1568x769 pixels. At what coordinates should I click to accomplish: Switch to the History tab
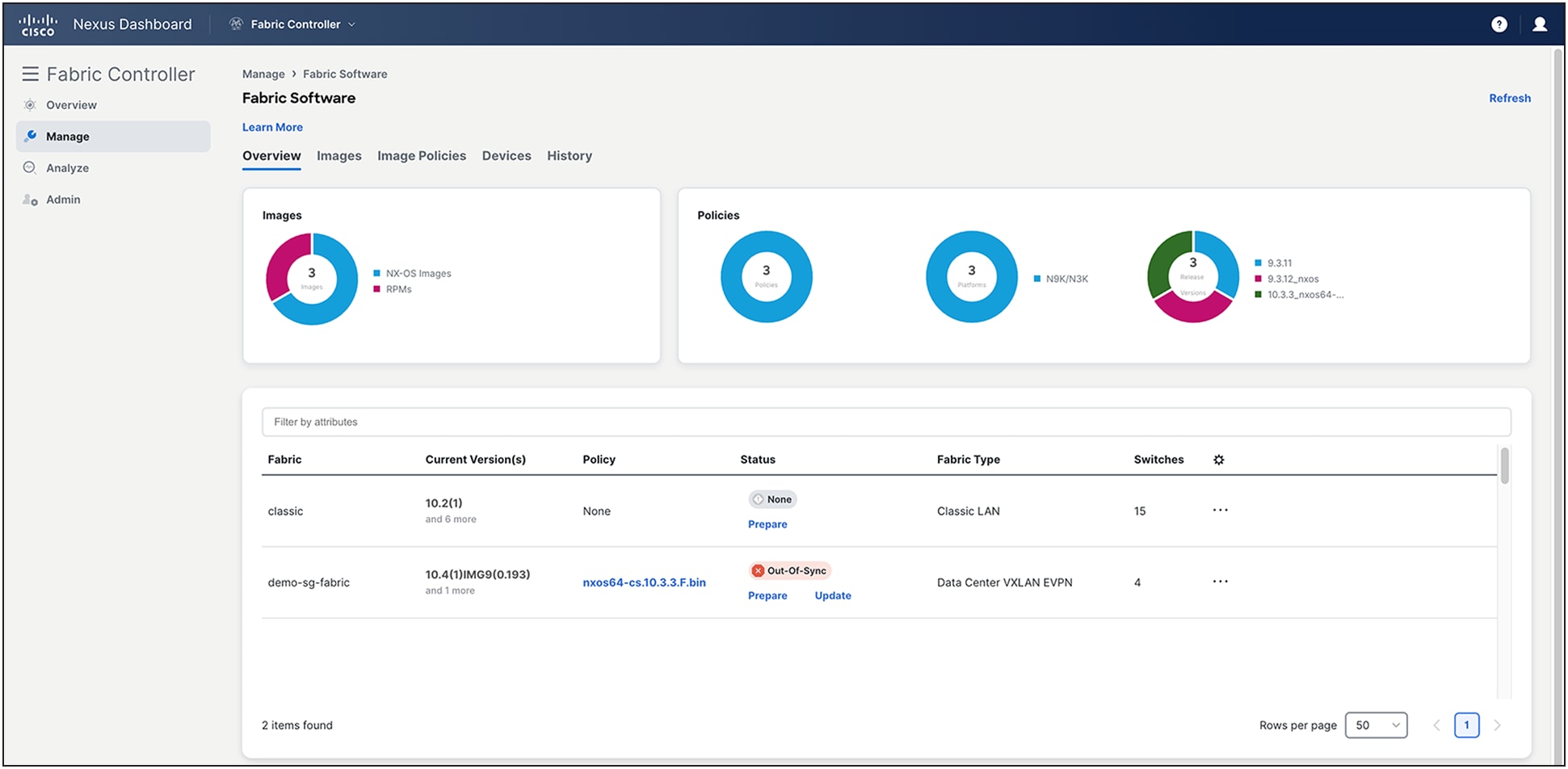(x=570, y=156)
